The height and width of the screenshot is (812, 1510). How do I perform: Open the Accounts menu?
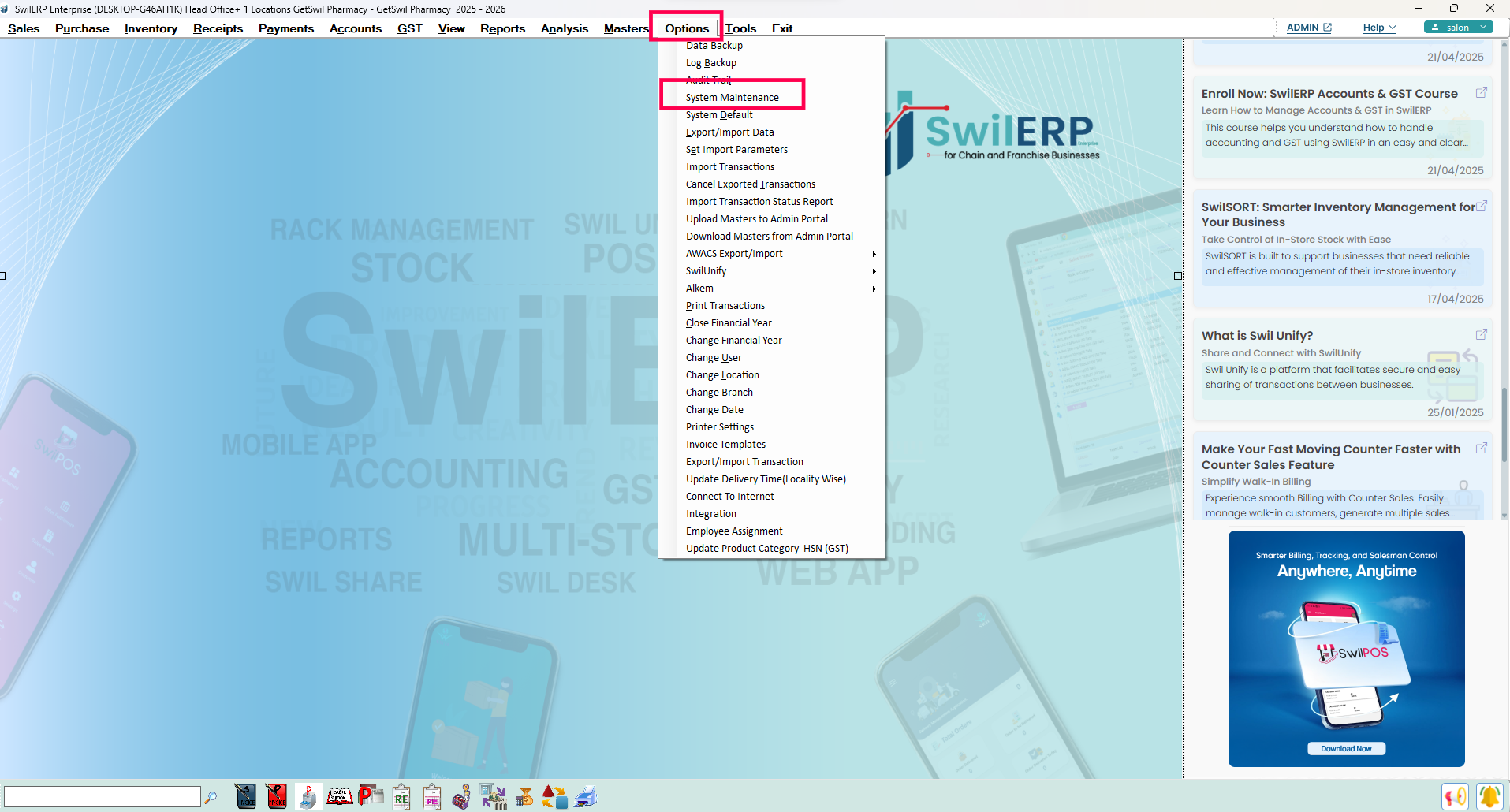[x=356, y=28]
